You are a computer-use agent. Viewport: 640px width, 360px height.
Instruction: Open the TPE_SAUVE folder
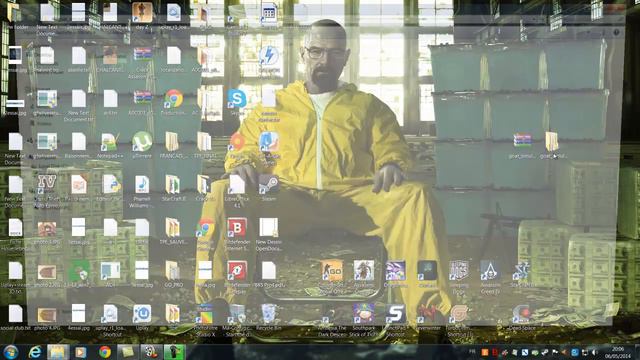tap(173, 228)
